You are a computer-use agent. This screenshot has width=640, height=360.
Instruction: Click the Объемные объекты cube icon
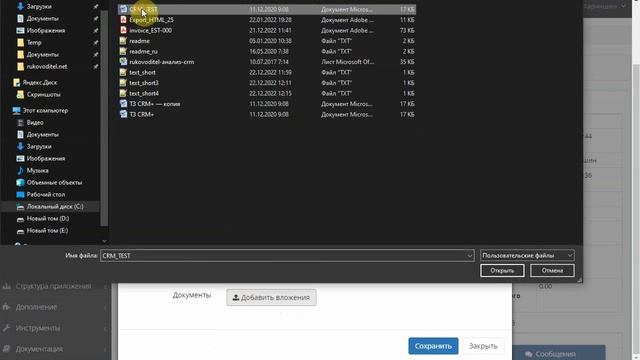(x=20, y=182)
